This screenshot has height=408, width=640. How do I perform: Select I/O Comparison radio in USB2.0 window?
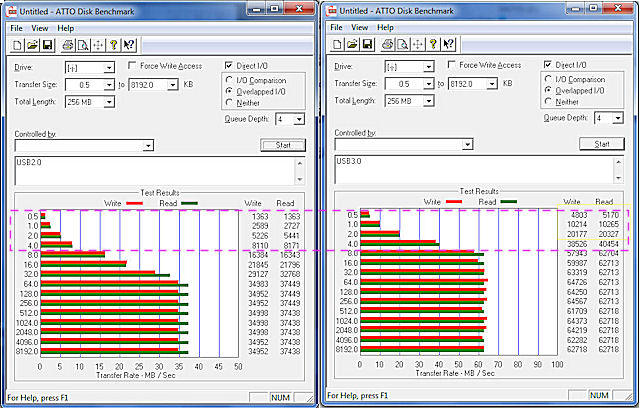(x=229, y=80)
